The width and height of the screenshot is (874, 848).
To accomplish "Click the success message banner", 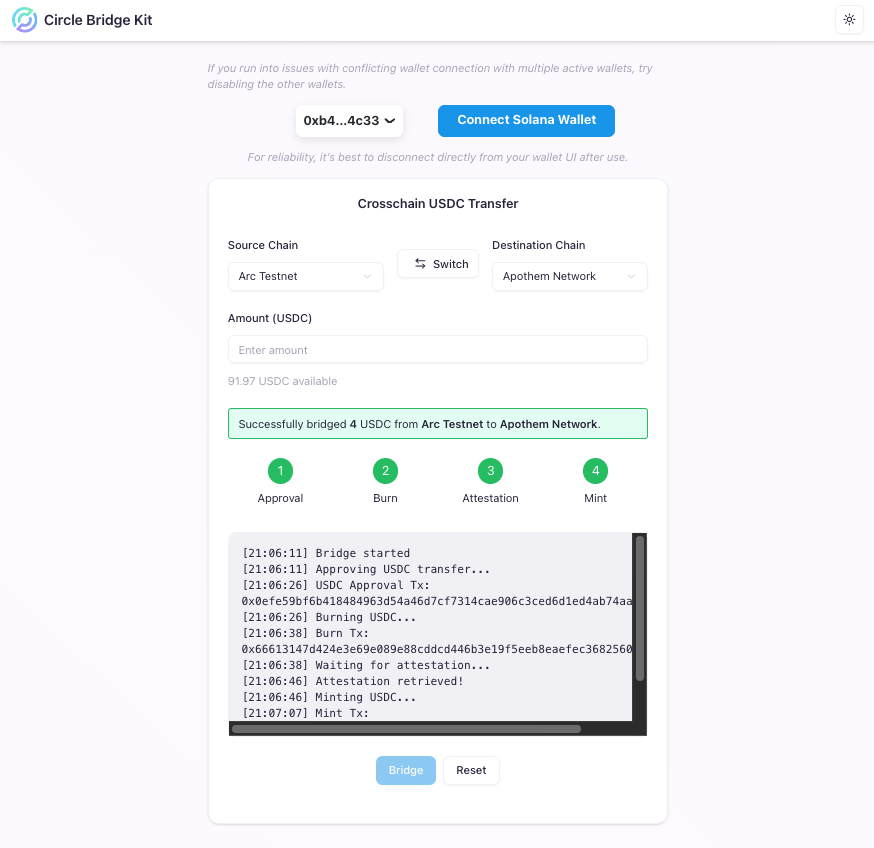I will tap(438, 424).
